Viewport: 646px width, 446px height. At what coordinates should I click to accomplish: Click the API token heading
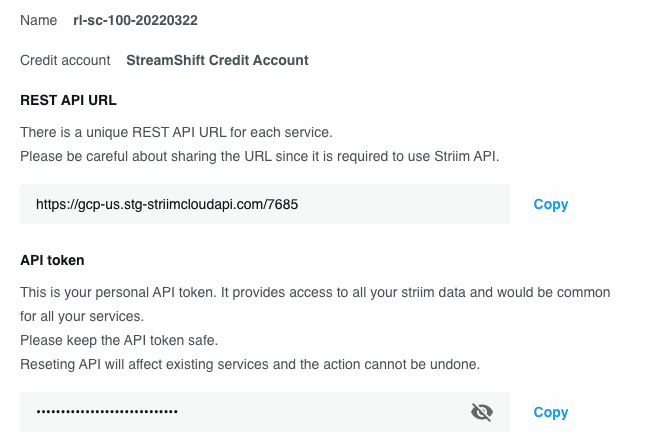point(52,260)
